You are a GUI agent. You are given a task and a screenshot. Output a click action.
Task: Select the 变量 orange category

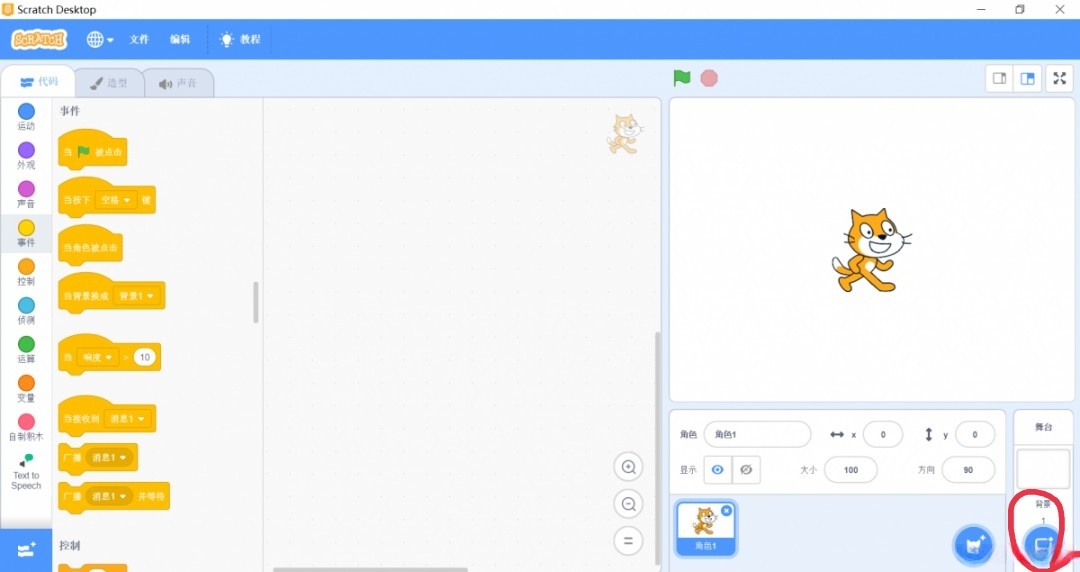(x=26, y=388)
